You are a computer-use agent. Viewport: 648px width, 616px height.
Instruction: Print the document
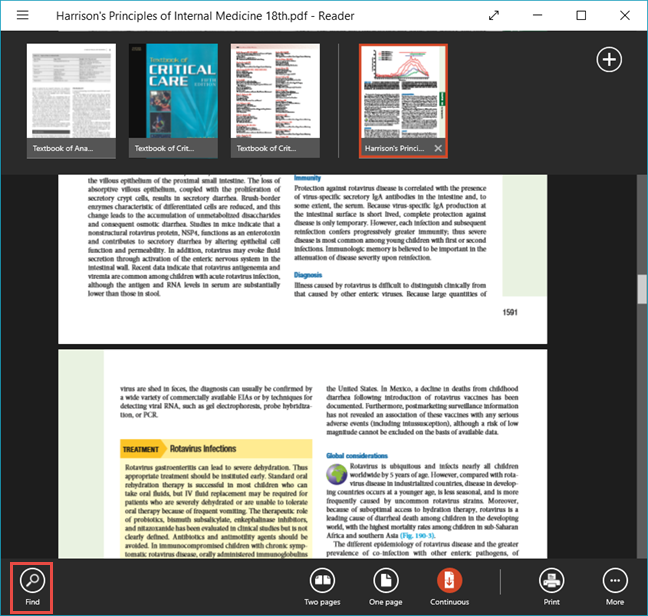tap(551, 587)
